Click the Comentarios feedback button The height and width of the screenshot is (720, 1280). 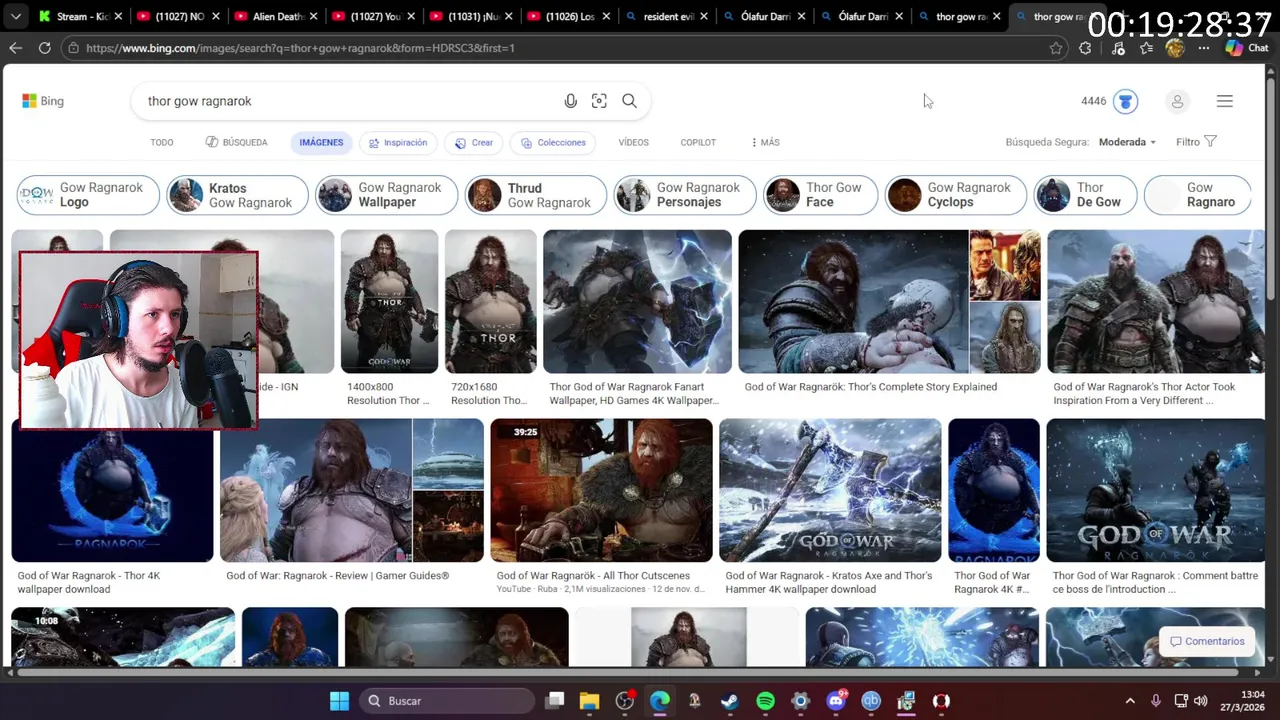point(1207,641)
